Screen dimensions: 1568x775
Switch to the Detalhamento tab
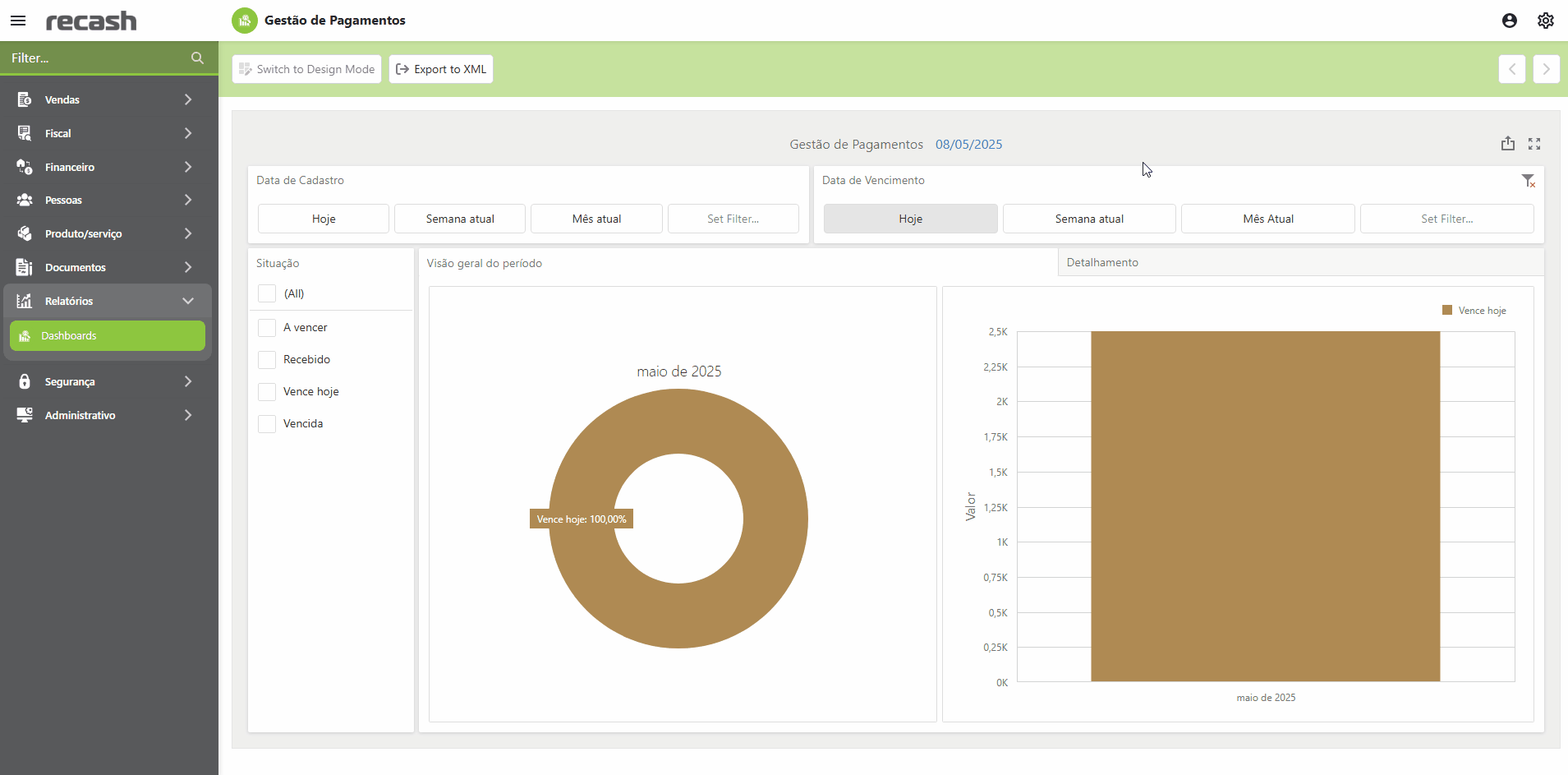(1102, 263)
